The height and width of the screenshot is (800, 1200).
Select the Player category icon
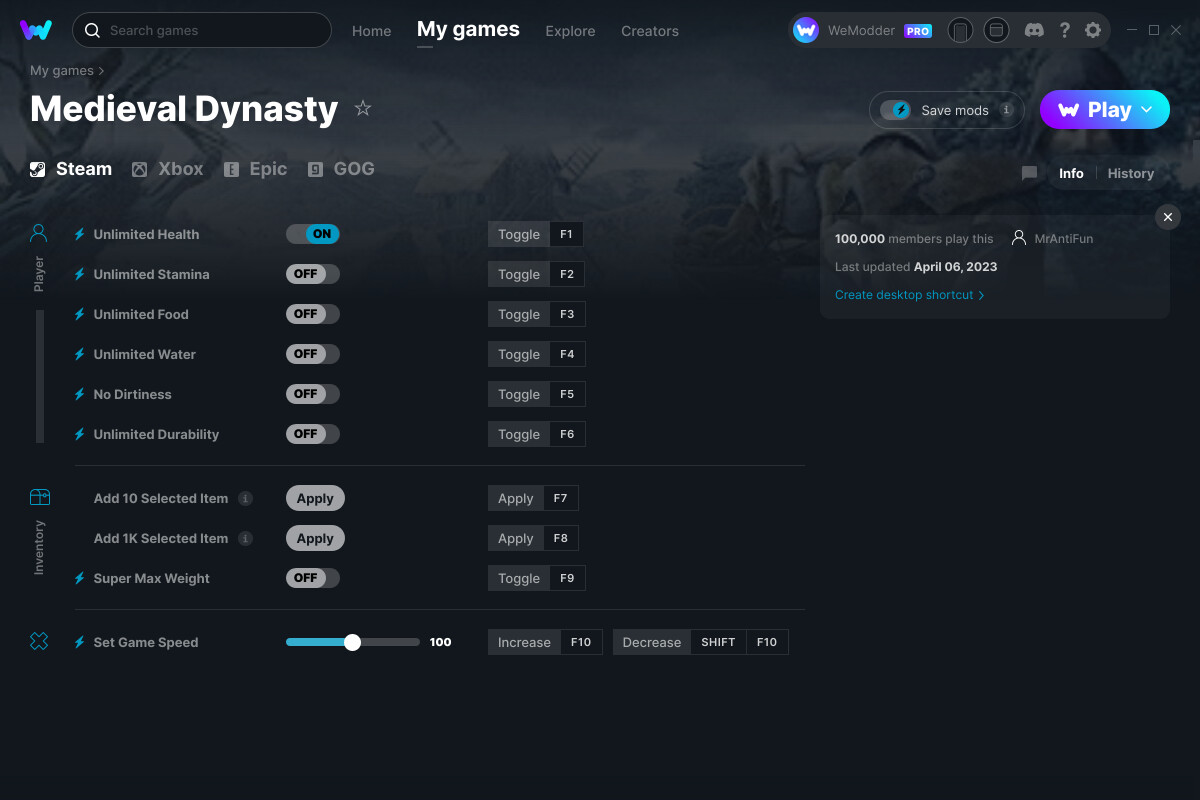pos(39,234)
